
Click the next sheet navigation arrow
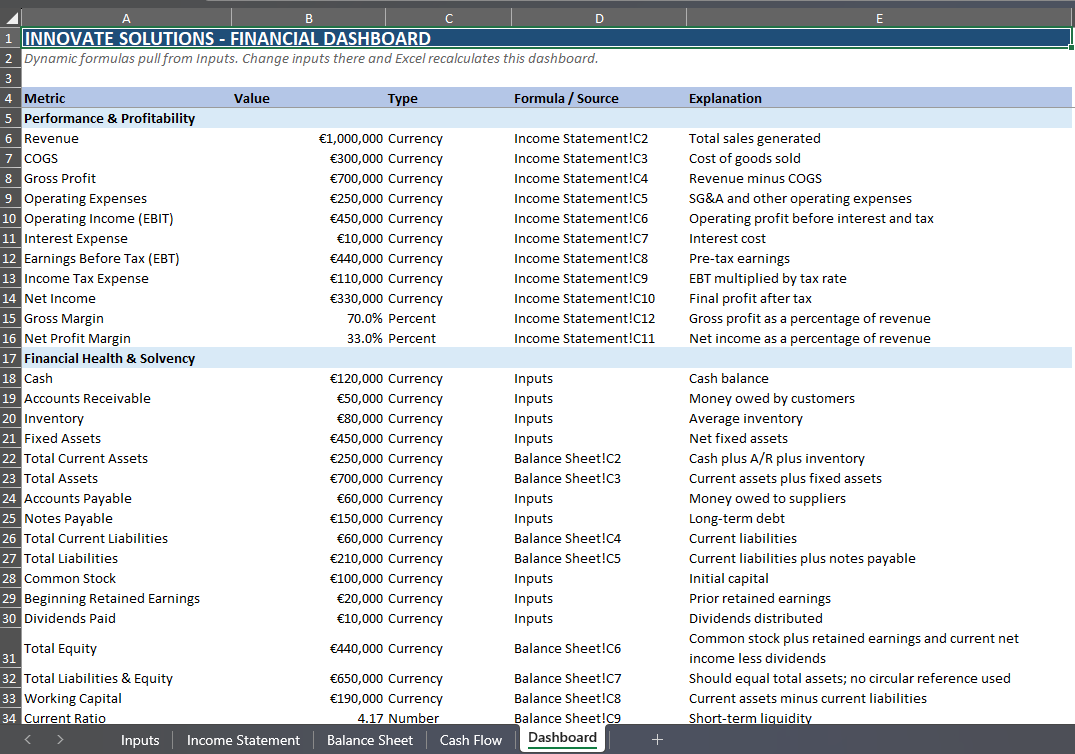(60, 740)
